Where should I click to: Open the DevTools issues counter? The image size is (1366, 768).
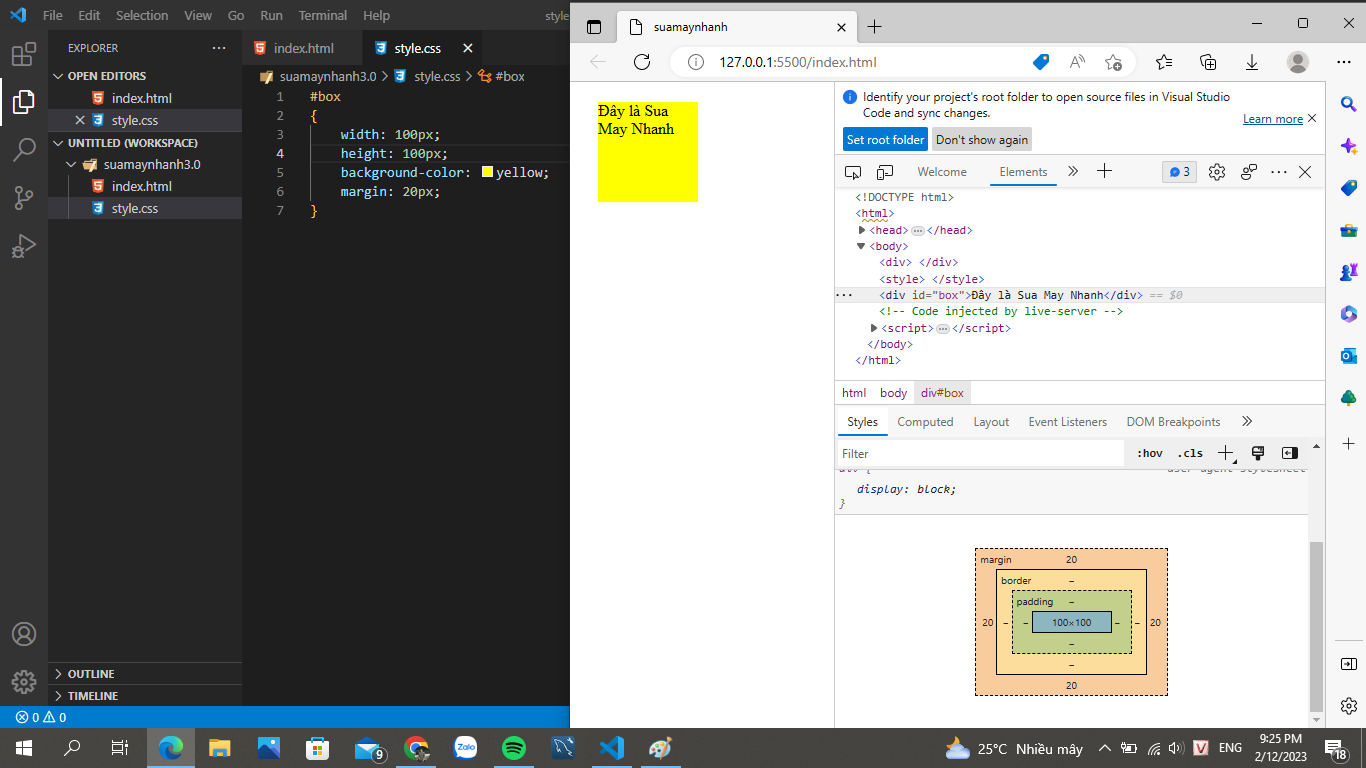click(x=1179, y=172)
